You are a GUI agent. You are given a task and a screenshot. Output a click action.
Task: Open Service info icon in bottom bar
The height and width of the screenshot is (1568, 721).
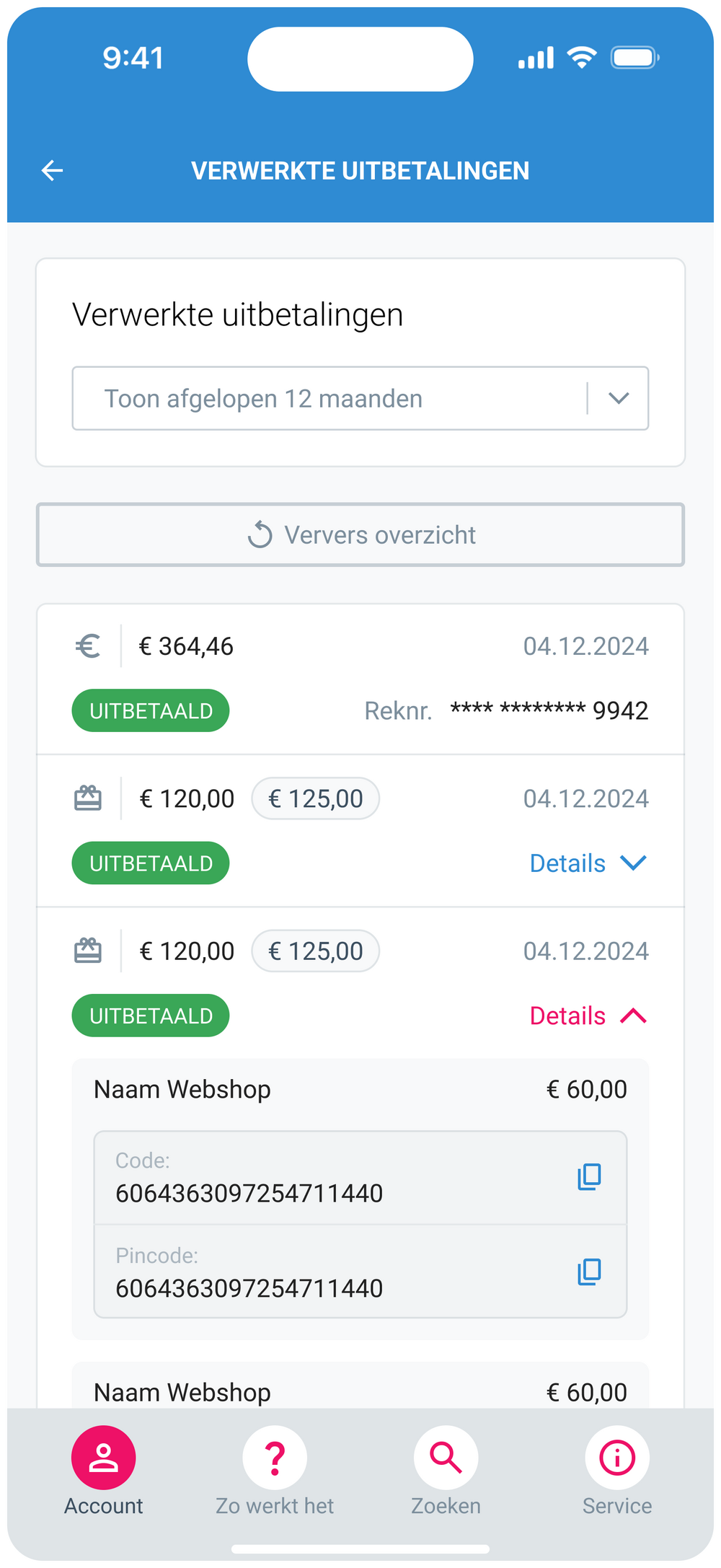pyautogui.click(x=617, y=1458)
